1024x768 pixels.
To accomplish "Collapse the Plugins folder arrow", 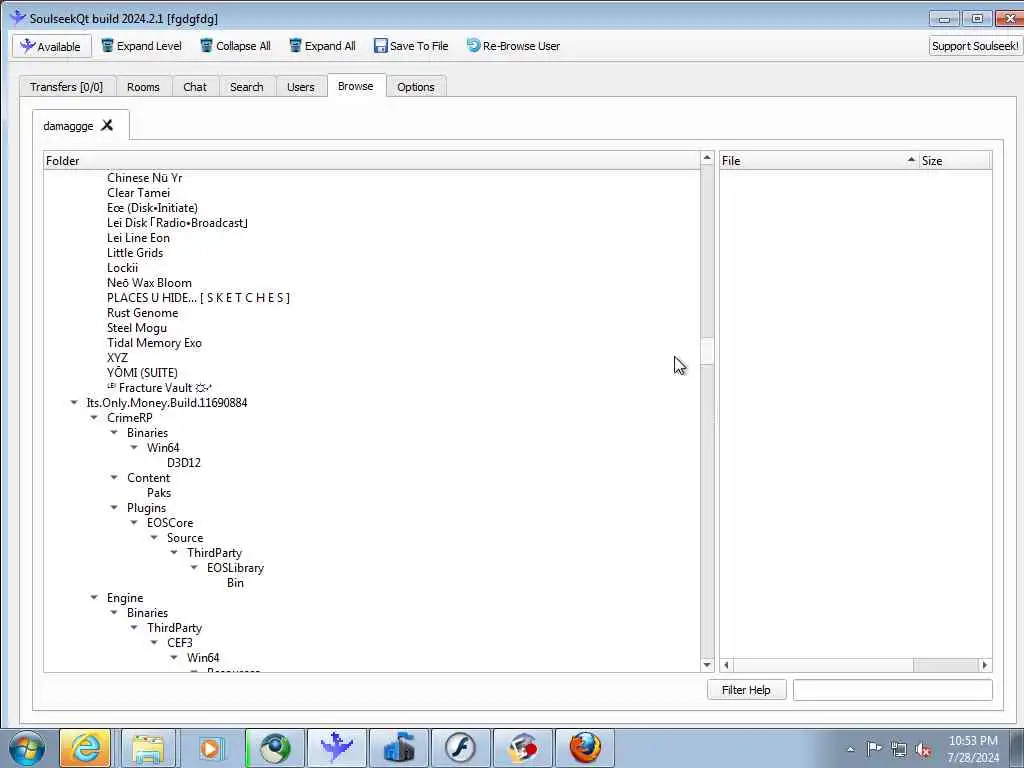I will click(x=114, y=507).
